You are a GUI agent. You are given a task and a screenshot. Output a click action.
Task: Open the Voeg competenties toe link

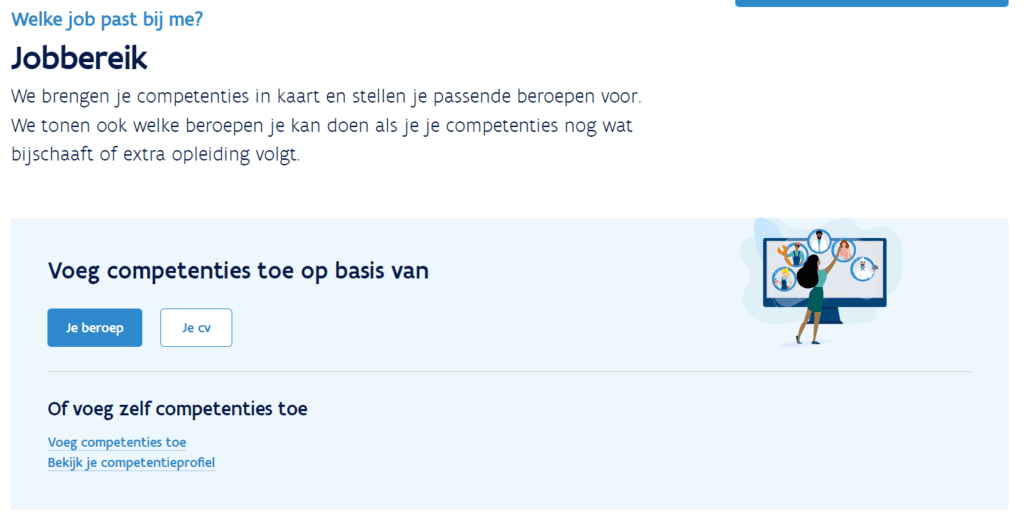[x=117, y=442]
